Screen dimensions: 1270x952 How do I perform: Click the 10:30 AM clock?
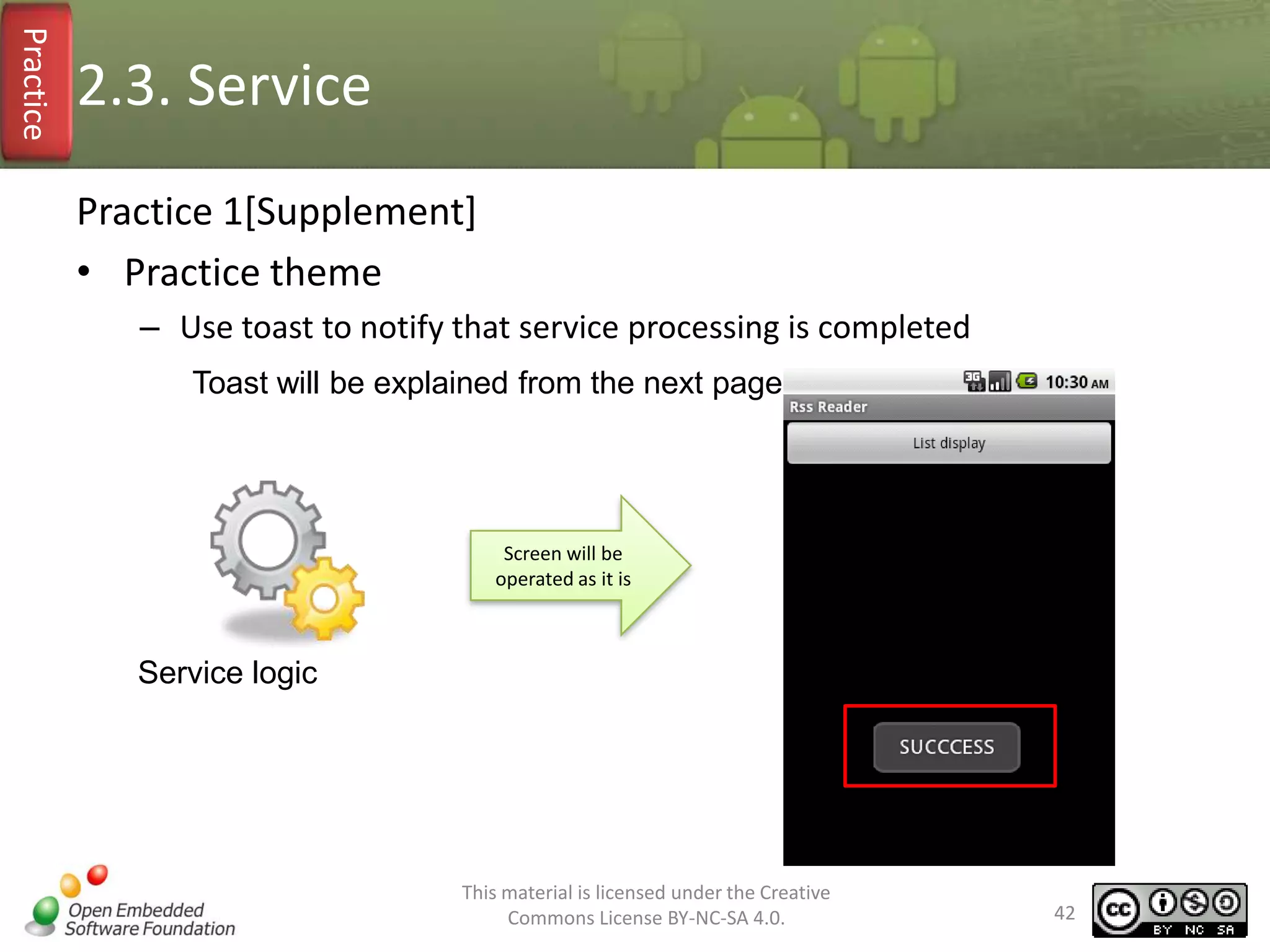[x=1077, y=382]
